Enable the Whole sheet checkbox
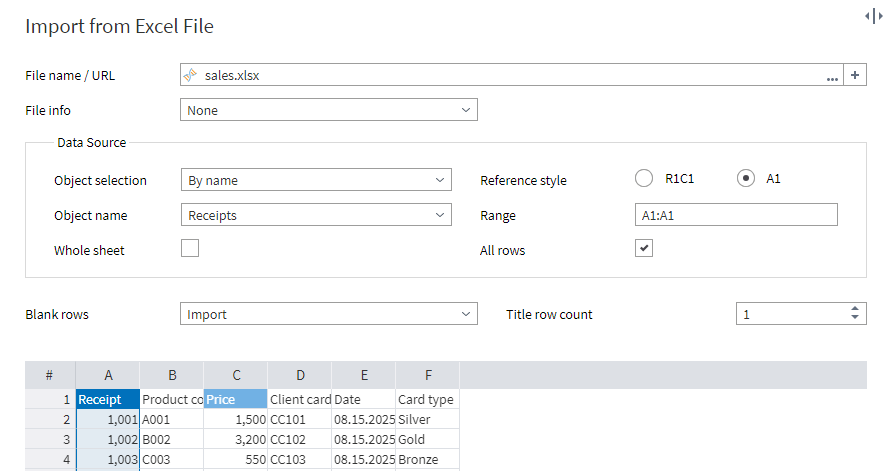The height and width of the screenshot is (471, 890). (x=190, y=249)
